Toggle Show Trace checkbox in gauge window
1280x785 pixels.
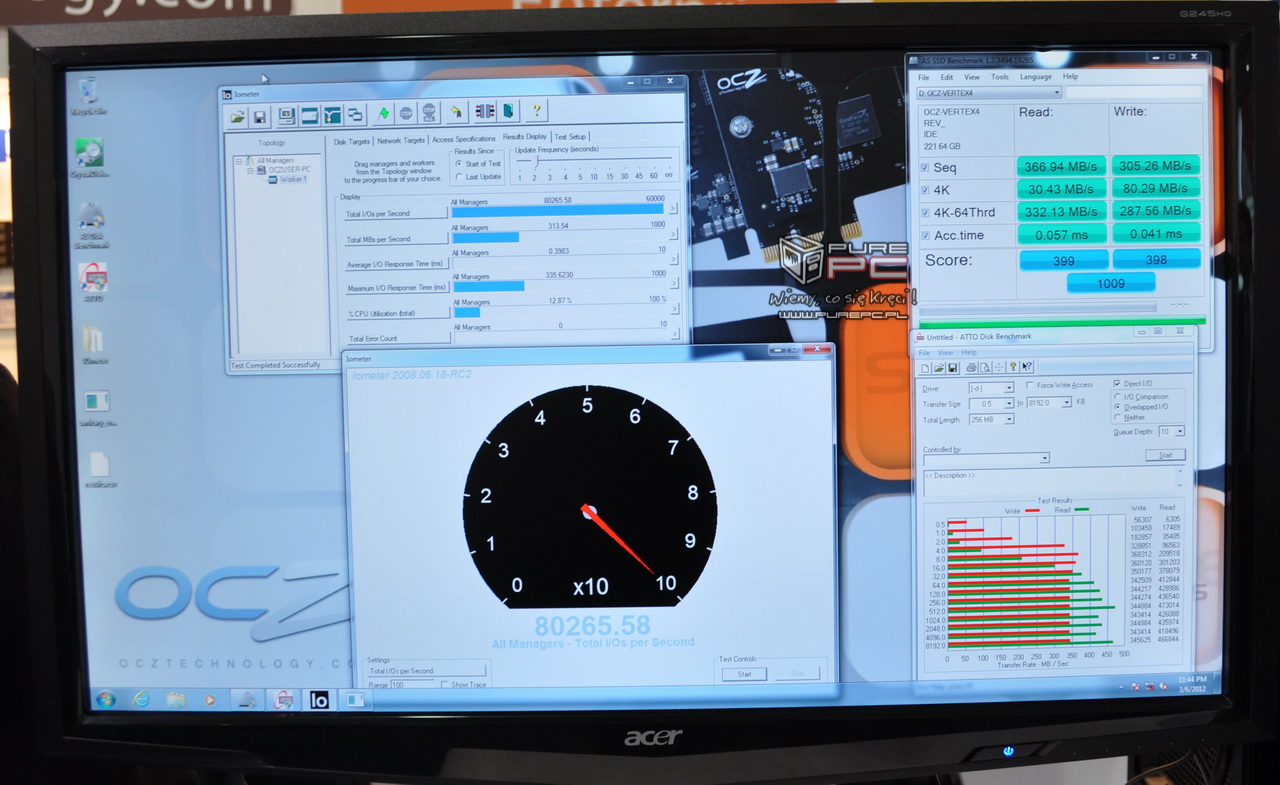pos(445,684)
